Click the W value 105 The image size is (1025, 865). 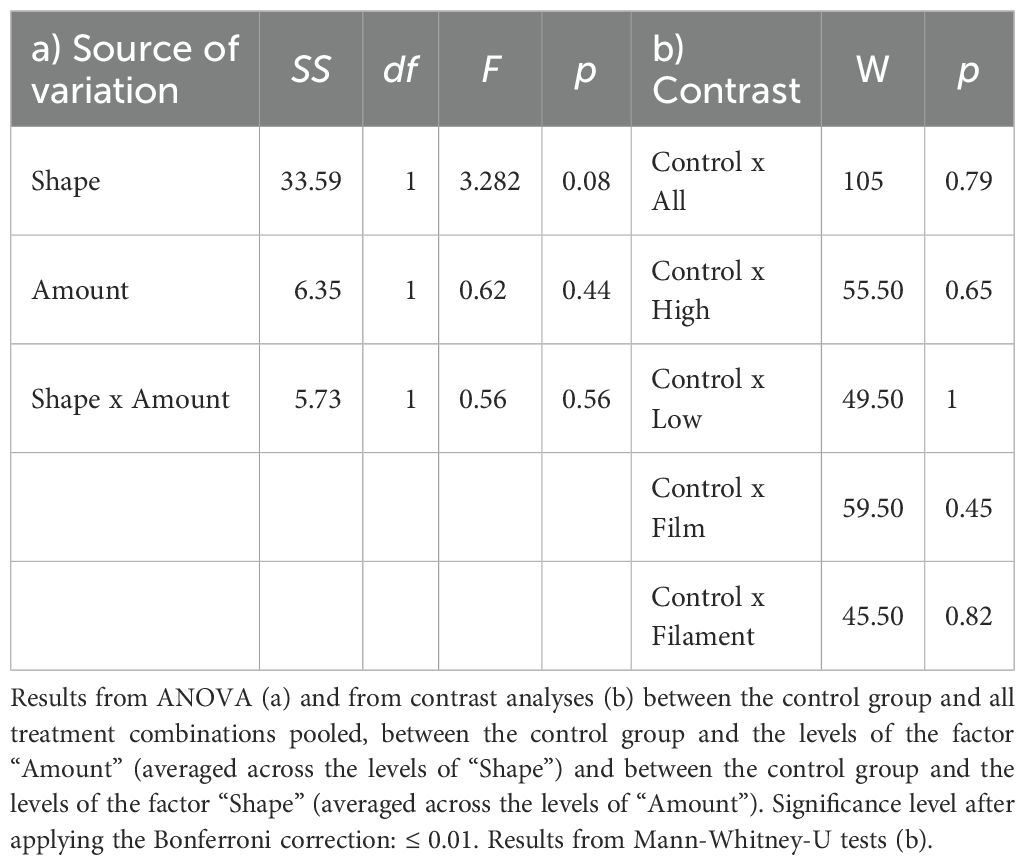pyautogui.click(x=863, y=181)
